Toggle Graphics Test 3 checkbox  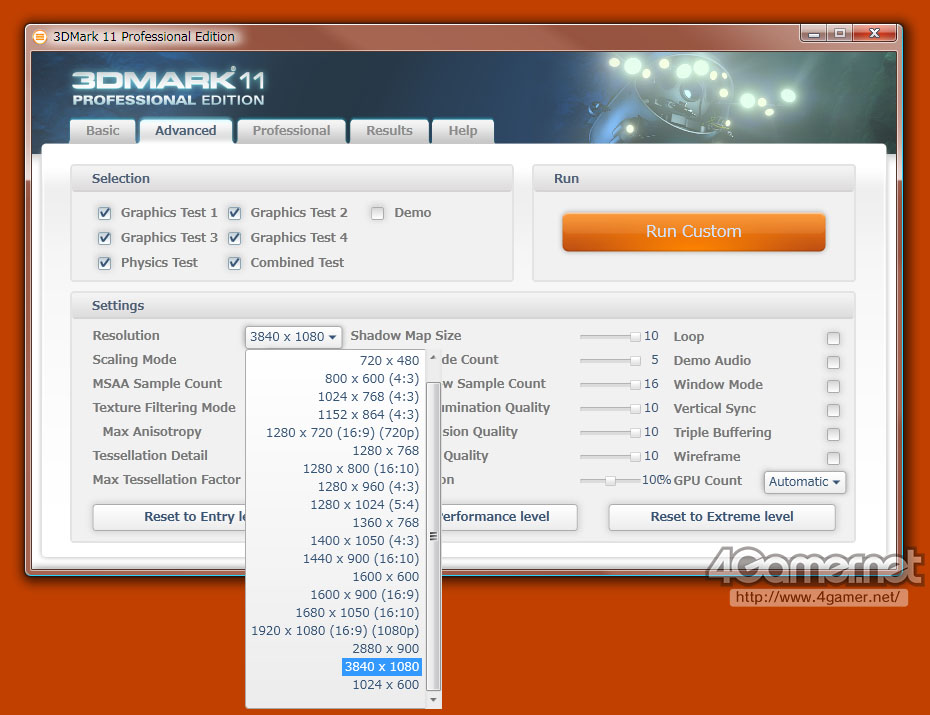click(x=104, y=238)
